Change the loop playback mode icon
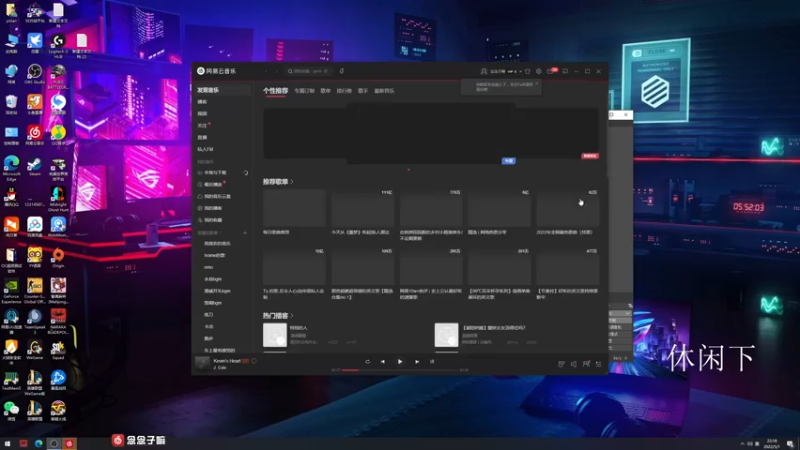 click(367, 361)
